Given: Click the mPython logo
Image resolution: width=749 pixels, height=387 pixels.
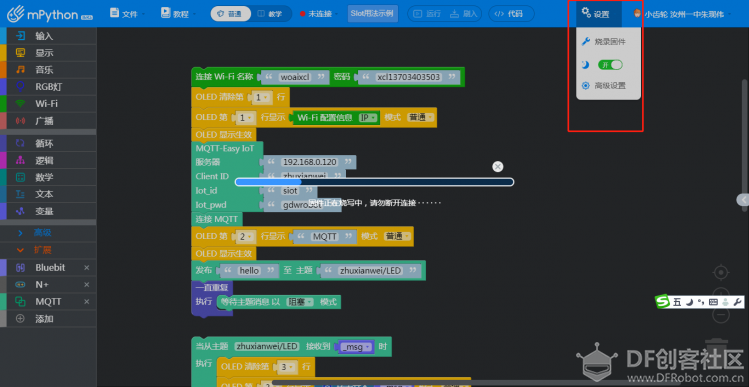Looking at the screenshot, I should tap(49, 13).
